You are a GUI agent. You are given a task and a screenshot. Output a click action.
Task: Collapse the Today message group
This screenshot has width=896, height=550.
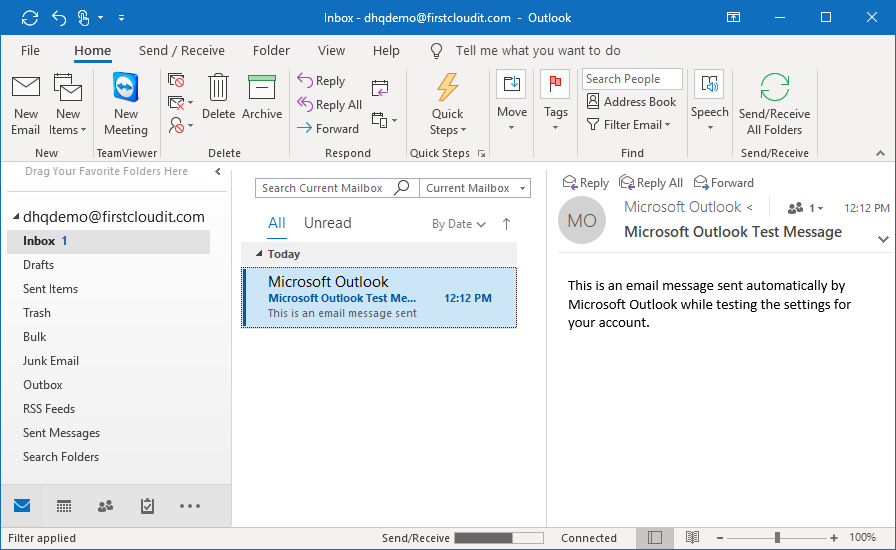(x=260, y=254)
